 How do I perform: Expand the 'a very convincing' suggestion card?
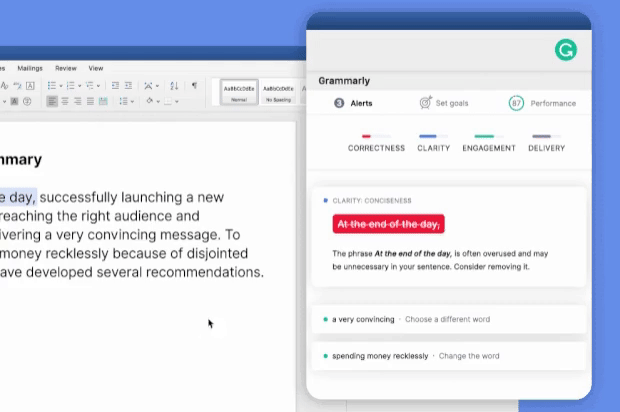click(449, 319)
